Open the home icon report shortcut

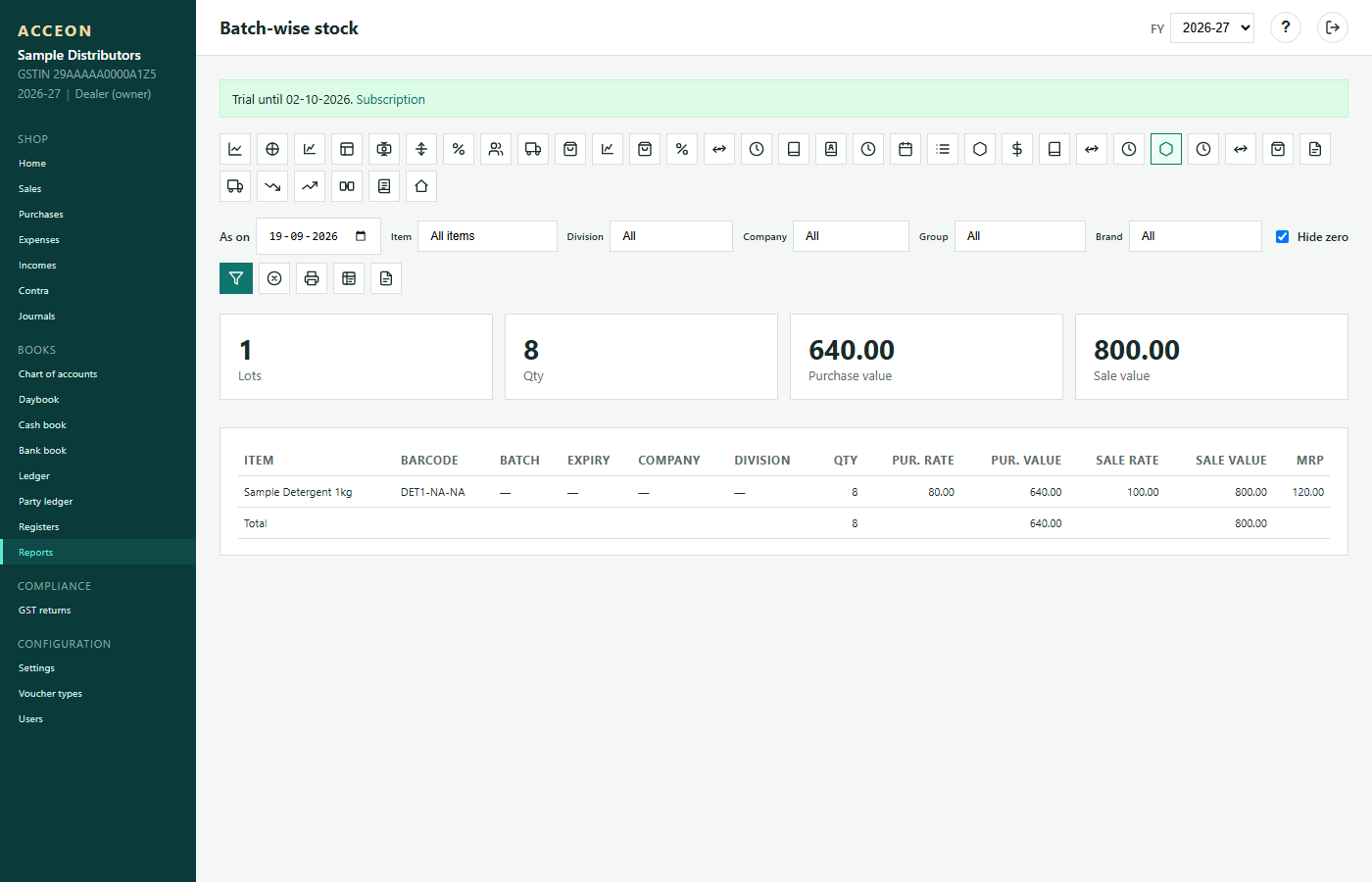click(x=421, y=186)
